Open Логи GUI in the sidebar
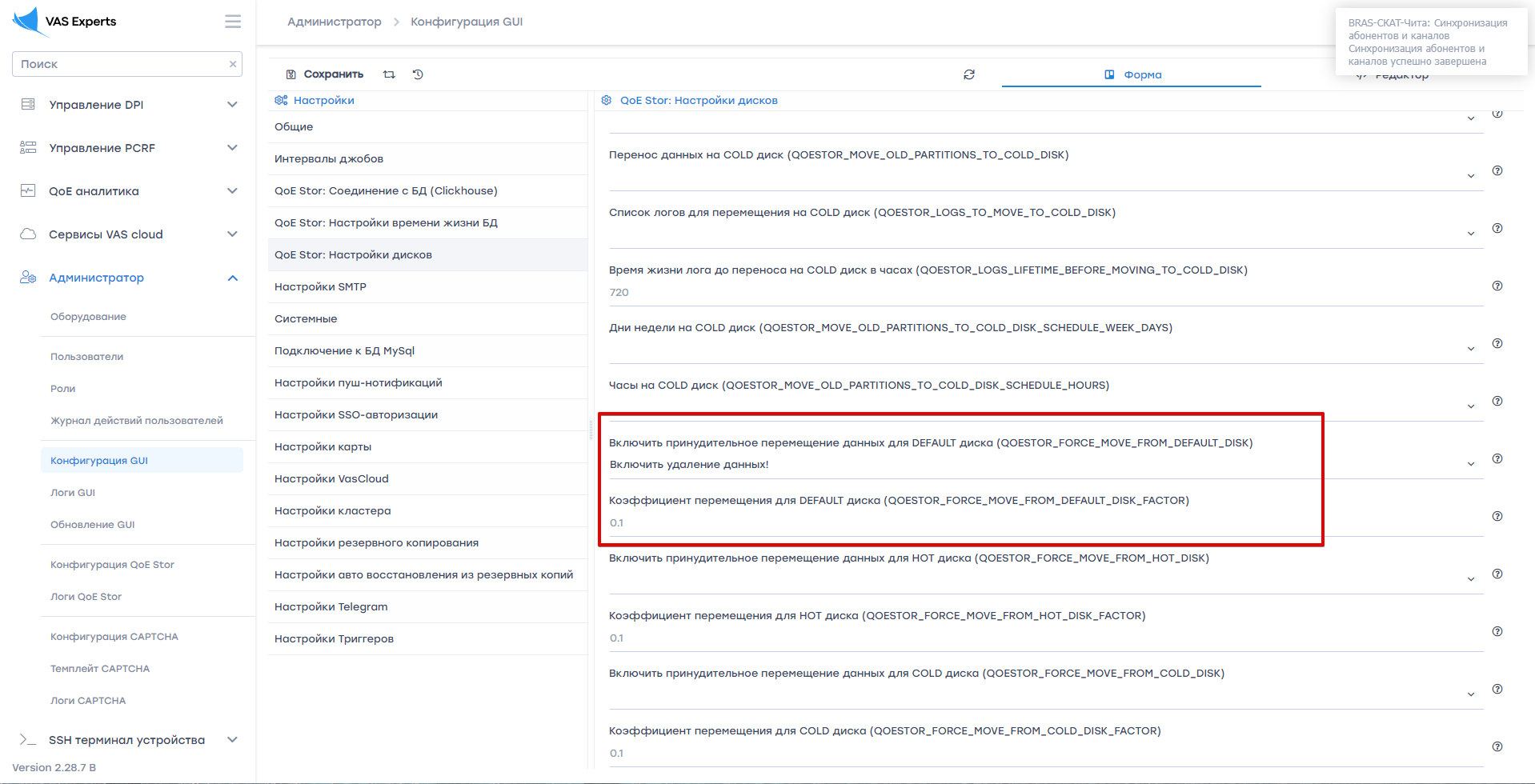The image size is (1535, 784). (73, 493)
